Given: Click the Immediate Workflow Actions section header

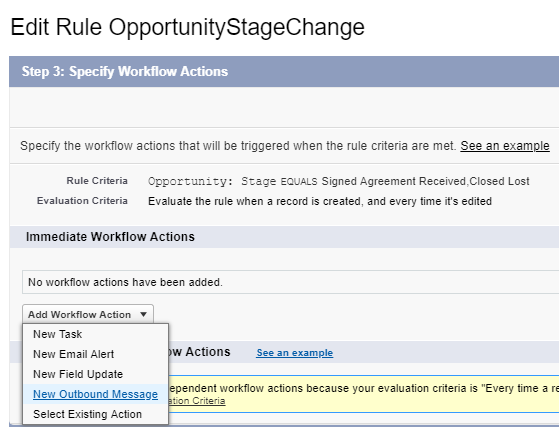Looking at the screenshot, I should point(110,237).
